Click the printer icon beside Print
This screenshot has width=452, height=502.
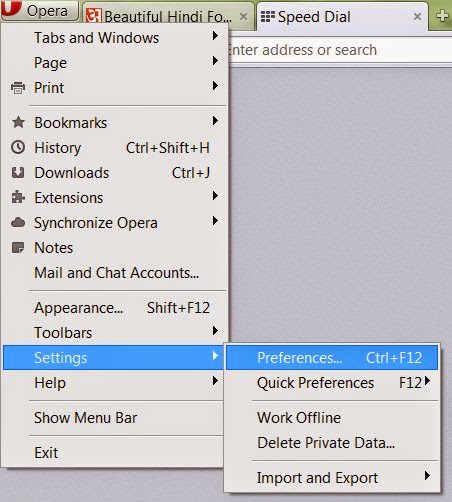click(18, 88)
